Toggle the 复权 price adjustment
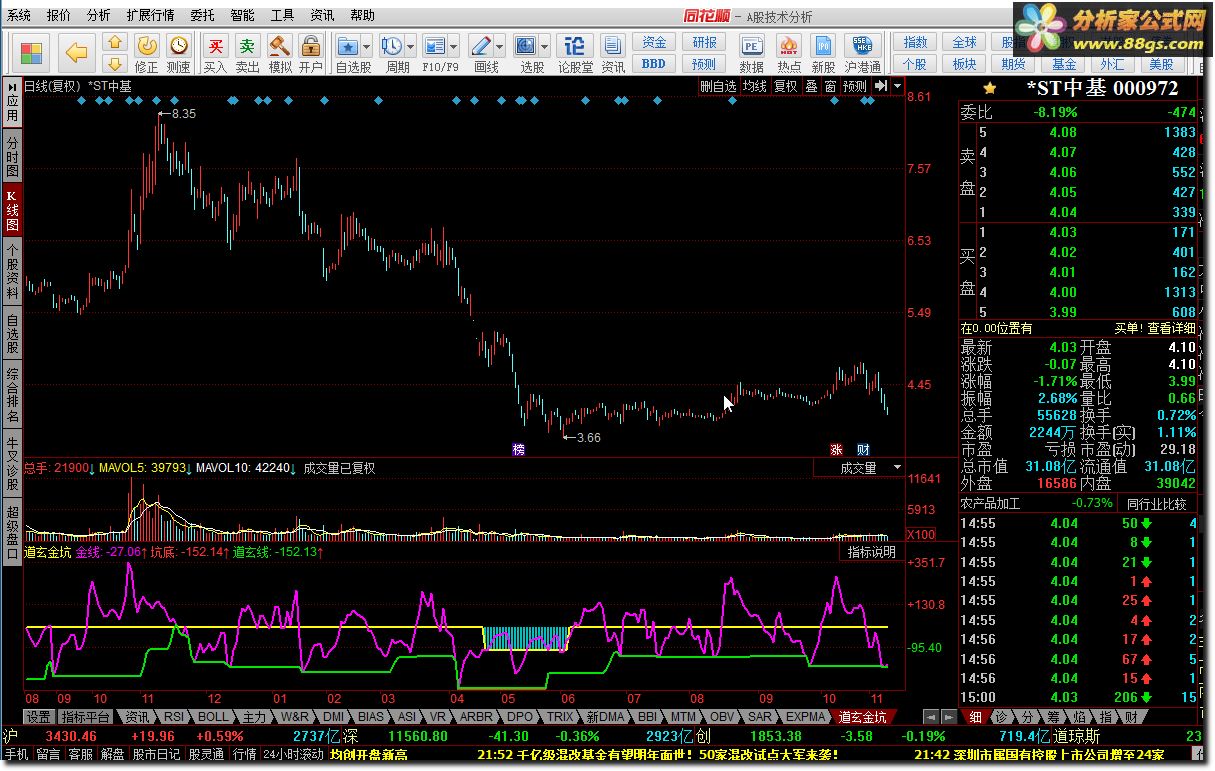This screenshot has height=771, width=1215. (786, 86)
